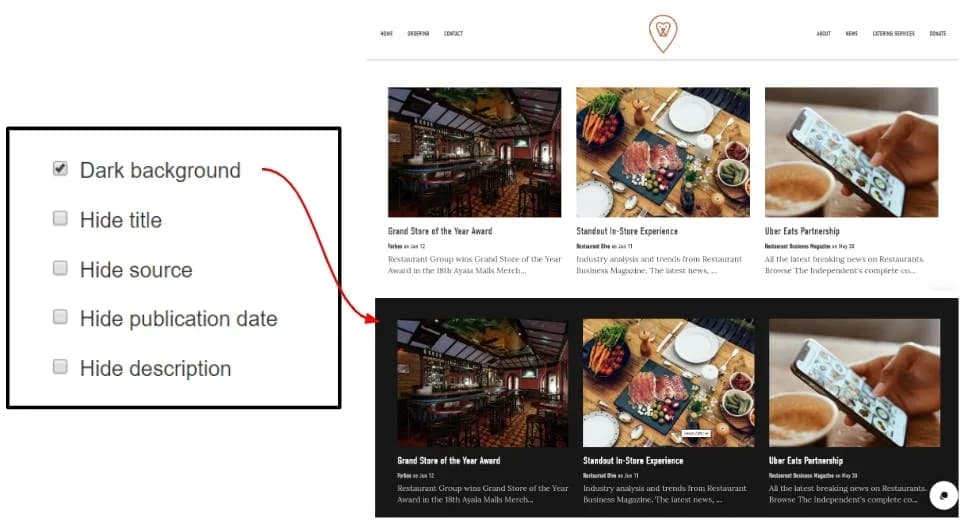Open Catering Services menu item

893,34
